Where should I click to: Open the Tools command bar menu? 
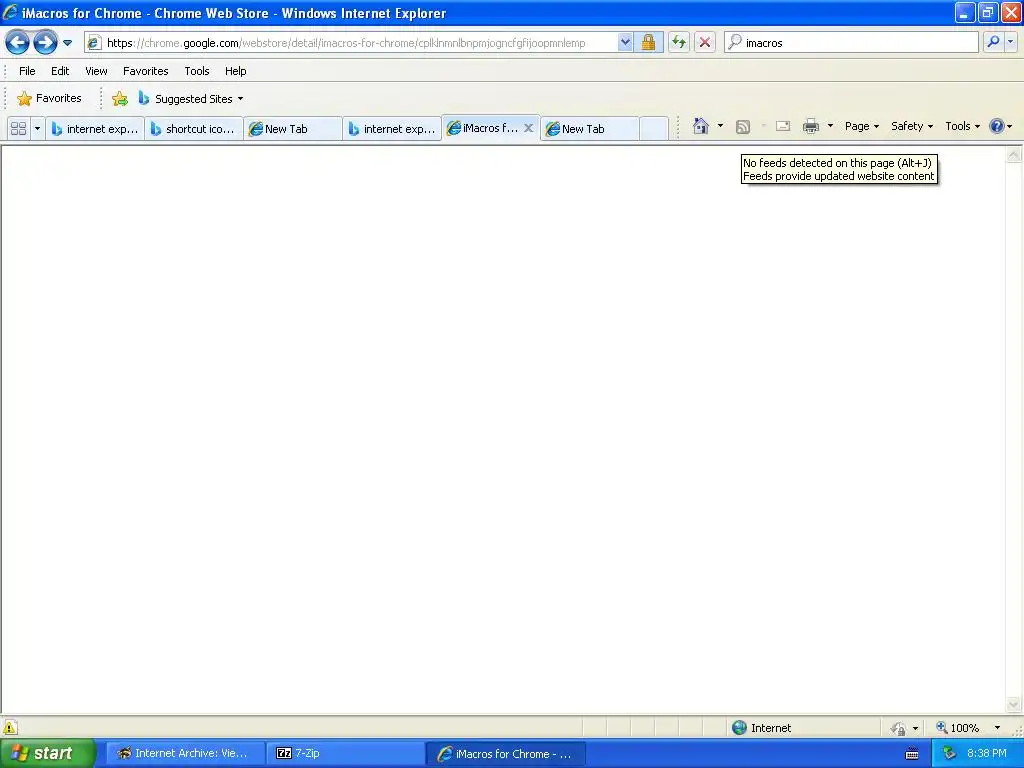(x=963, y=126)
